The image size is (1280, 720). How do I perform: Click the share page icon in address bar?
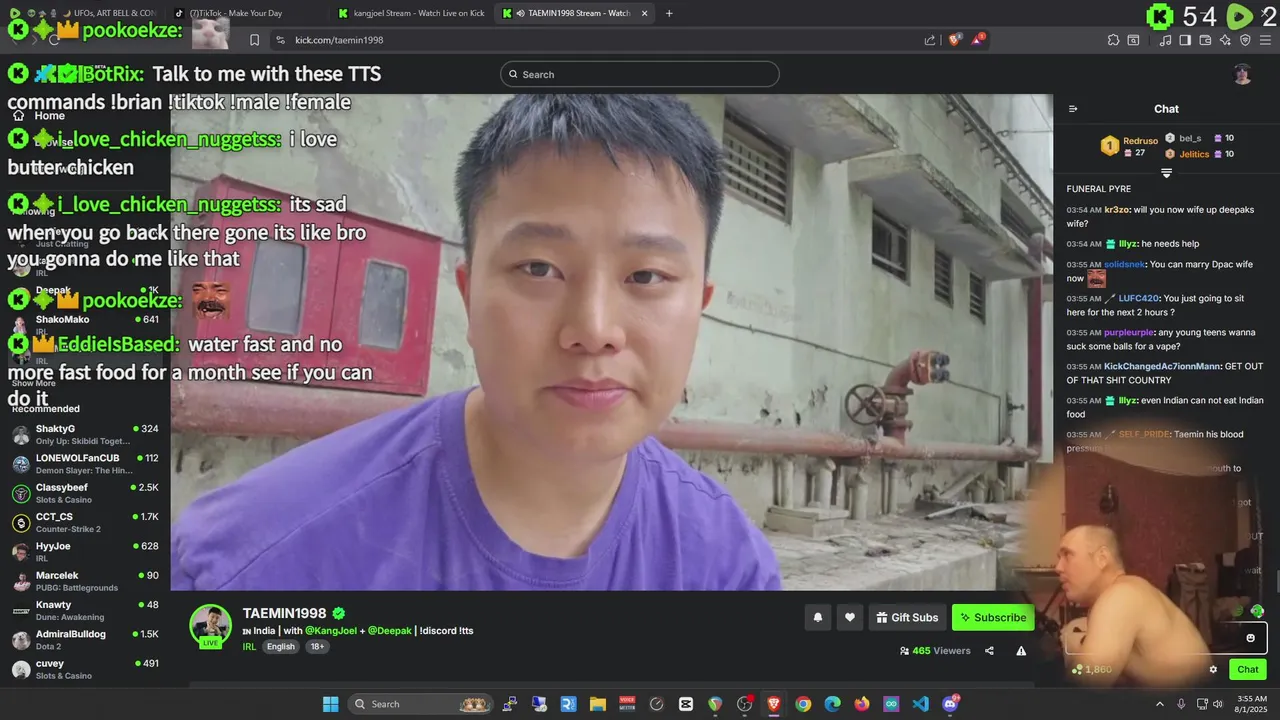pyautogui.click(x=930, y=40)
